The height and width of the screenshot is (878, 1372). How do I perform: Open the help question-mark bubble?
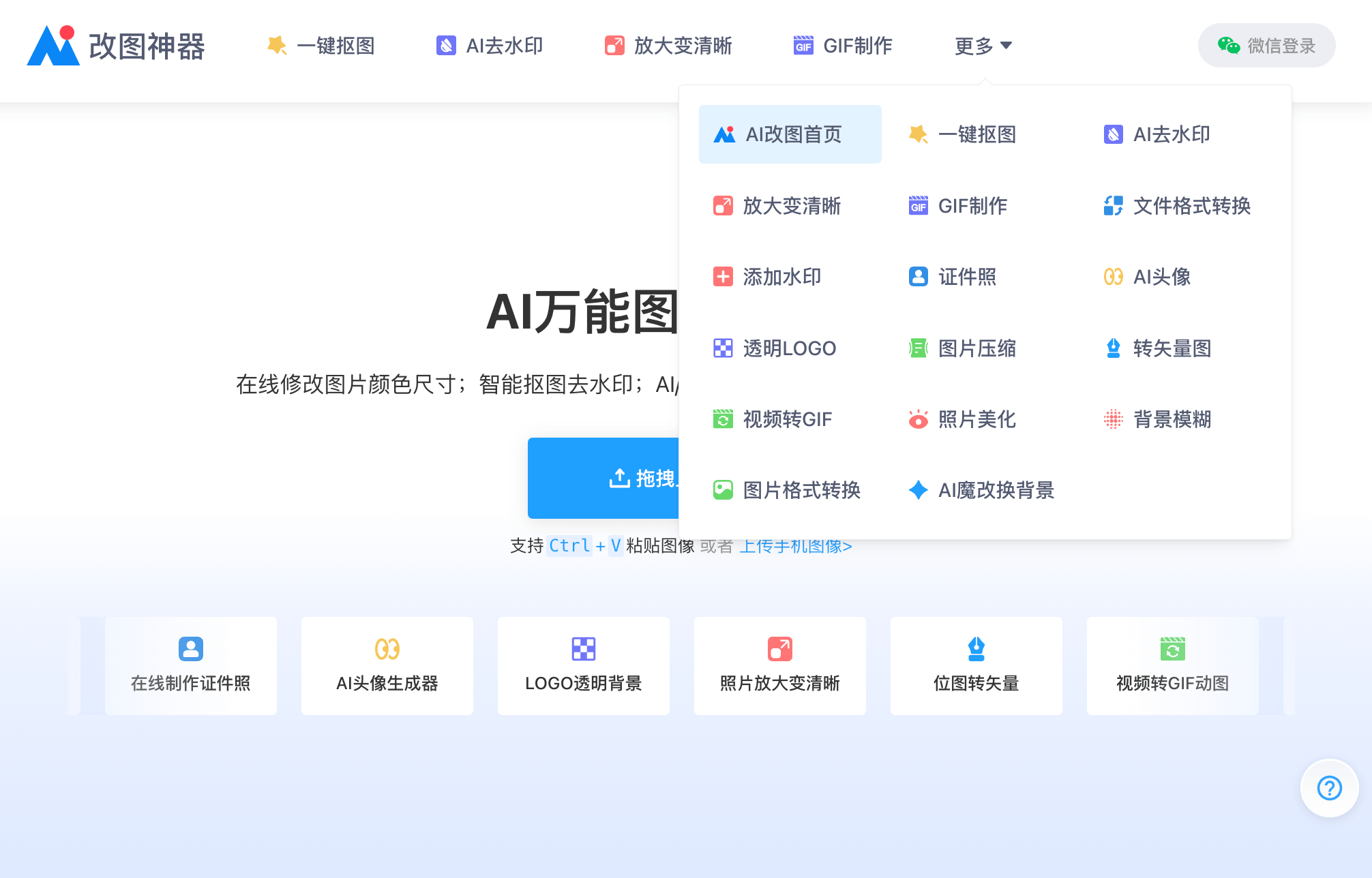point(1328,788)
